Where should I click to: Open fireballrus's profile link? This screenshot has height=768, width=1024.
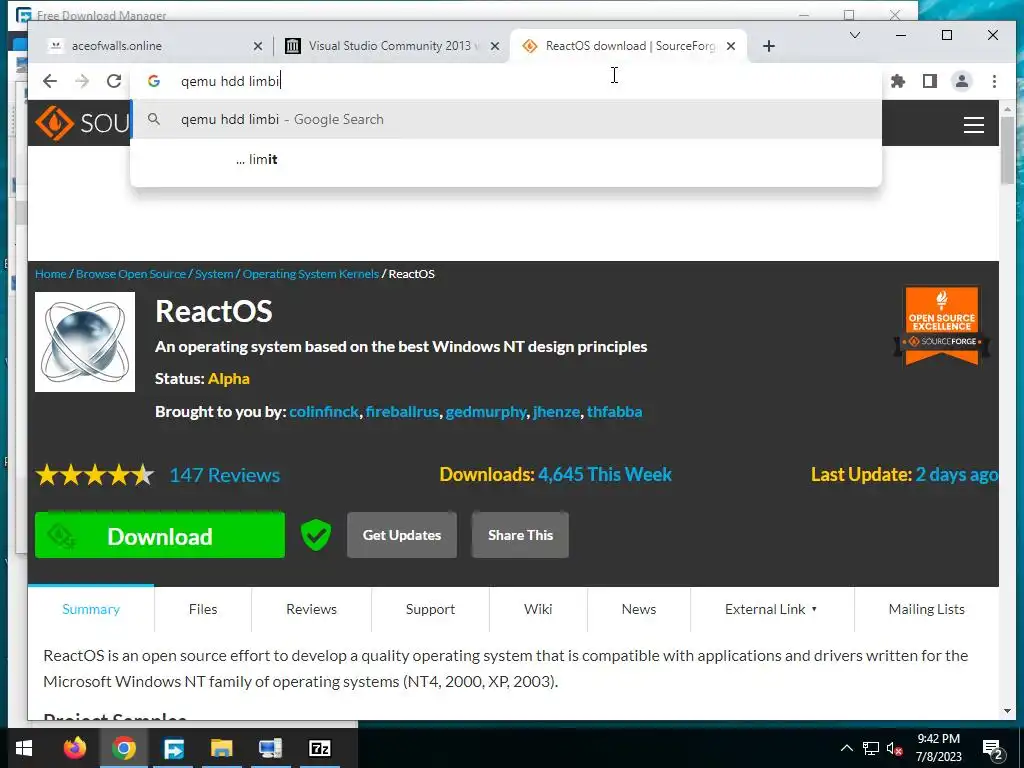402,412
